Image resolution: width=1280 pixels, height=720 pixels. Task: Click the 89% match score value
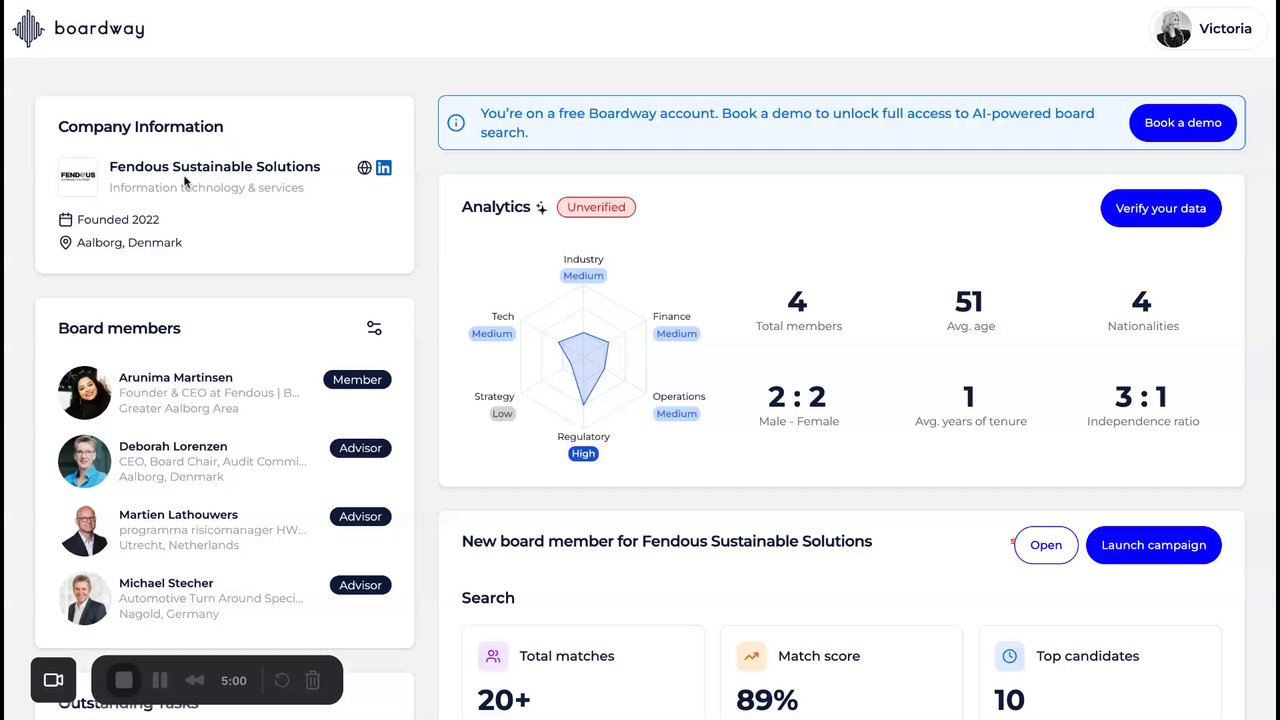(767, 700)
